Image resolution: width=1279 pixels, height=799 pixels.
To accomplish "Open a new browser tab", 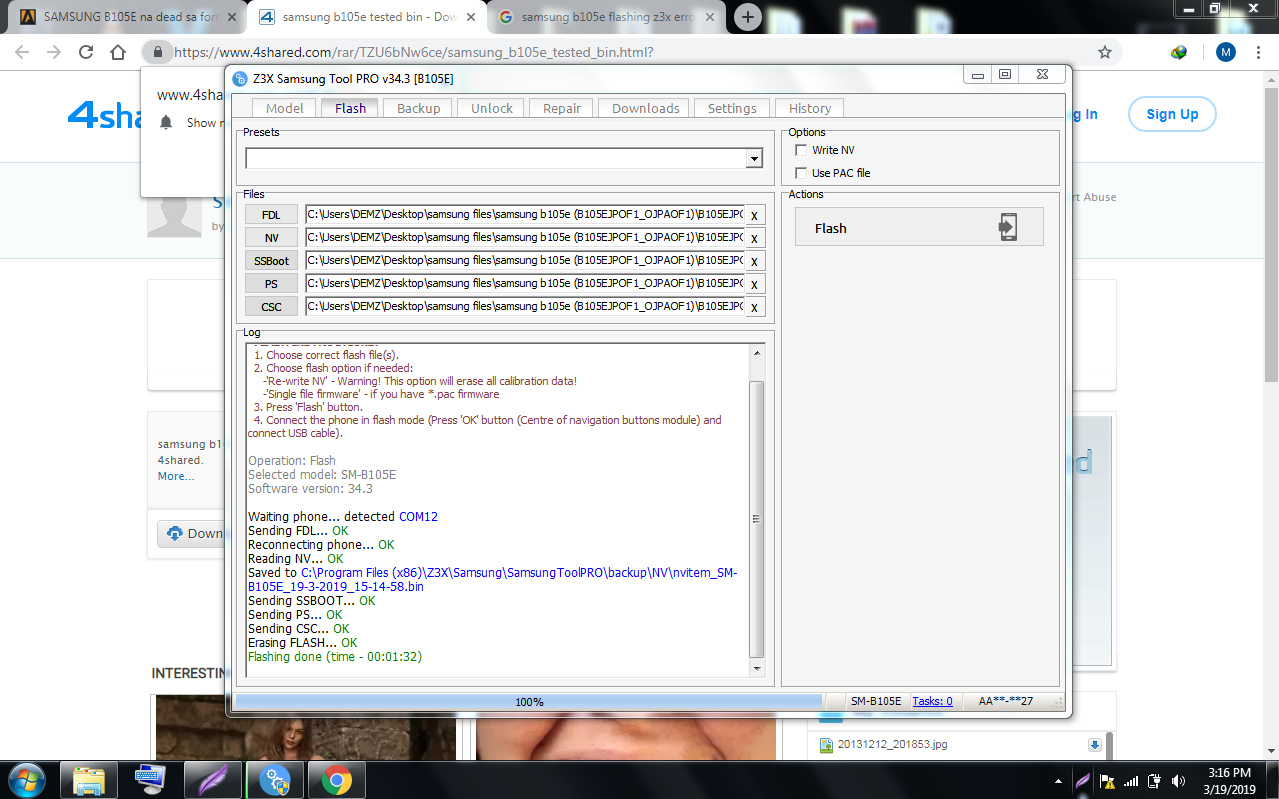I will click(x=748, y=17).
